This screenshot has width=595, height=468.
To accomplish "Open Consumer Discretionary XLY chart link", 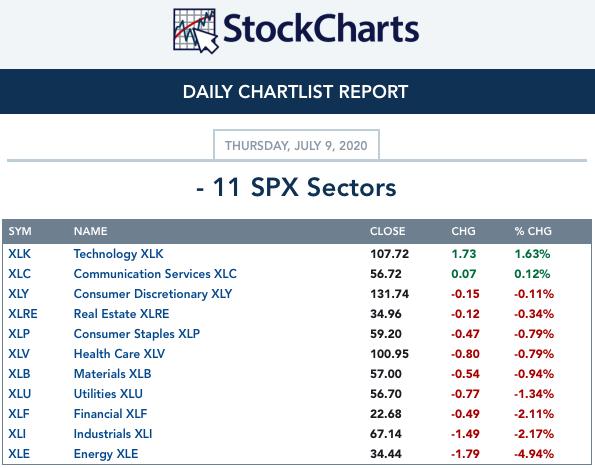I will (153, 294).
